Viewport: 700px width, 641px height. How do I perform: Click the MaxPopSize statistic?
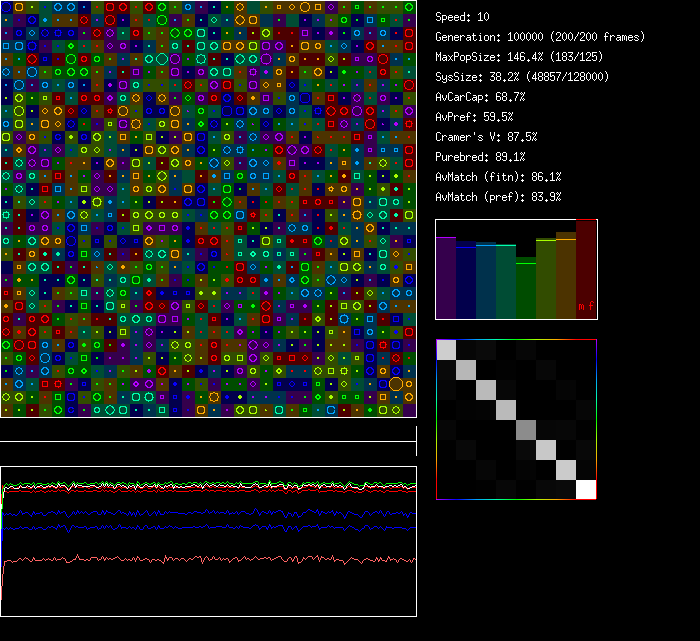point(512,57)
